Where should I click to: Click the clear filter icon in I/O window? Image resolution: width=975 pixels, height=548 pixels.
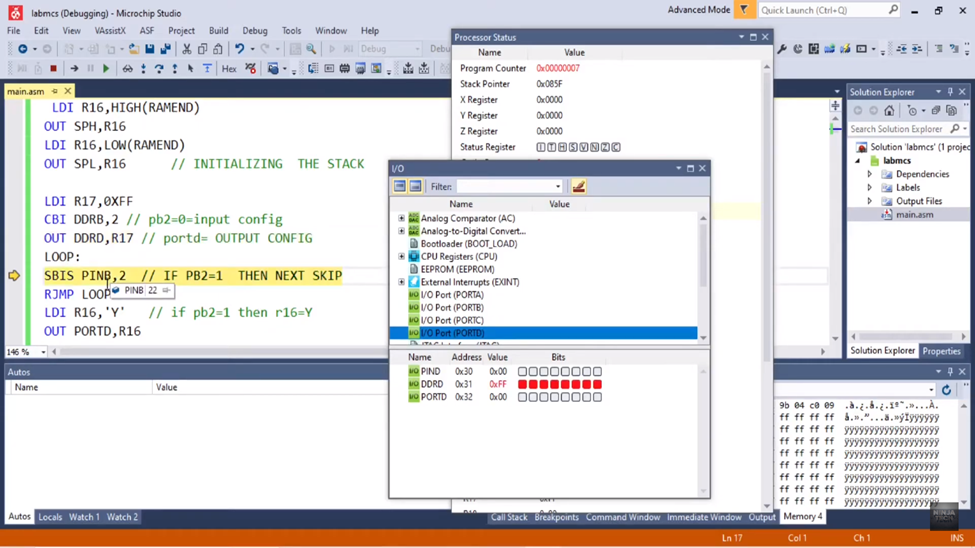pos(578,186)
